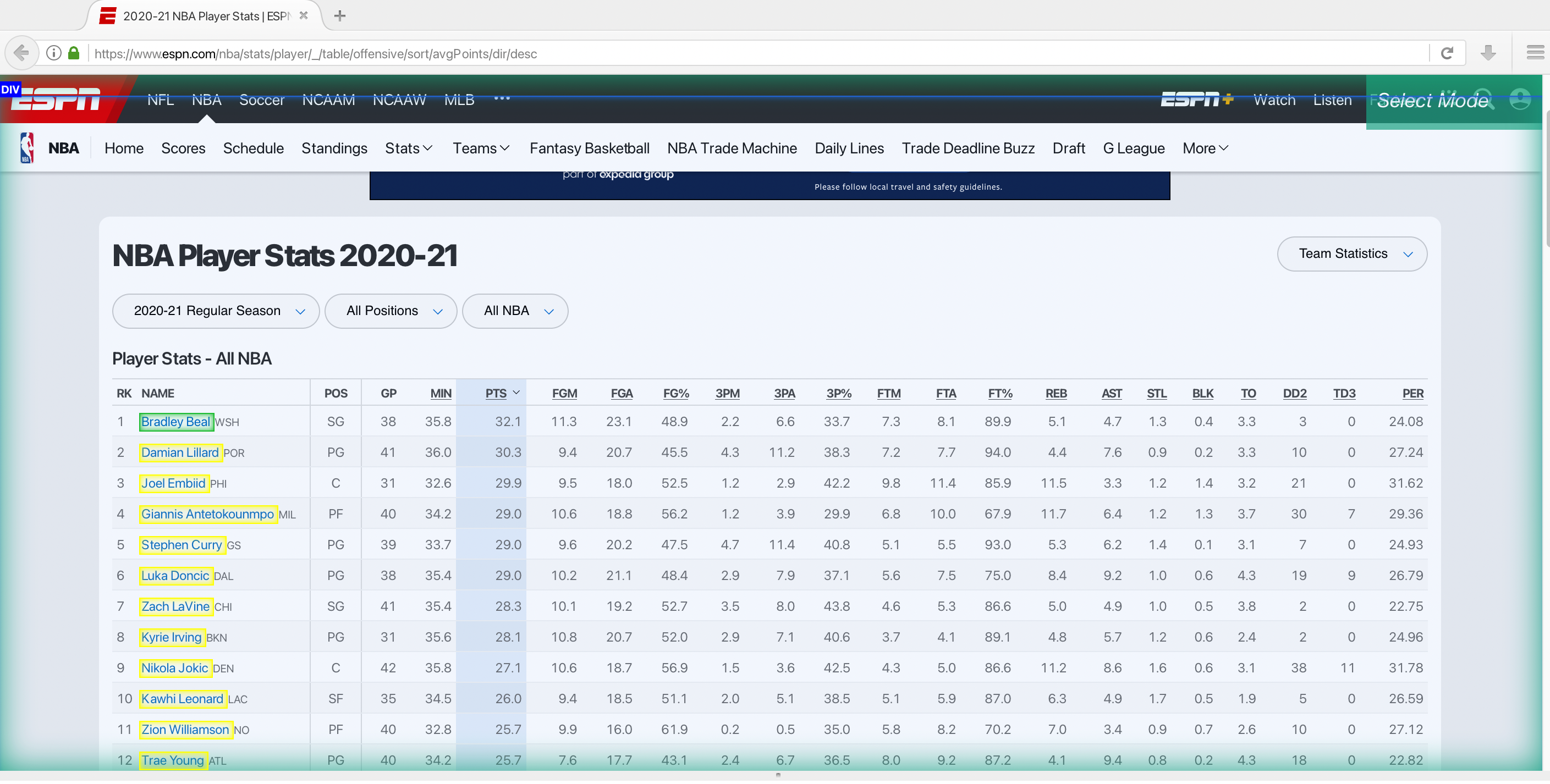Image resolution: width=1550 pixels, height=784 pixels.
Task: Toggle the Soccer navigation tab
Action: (261, 99)
